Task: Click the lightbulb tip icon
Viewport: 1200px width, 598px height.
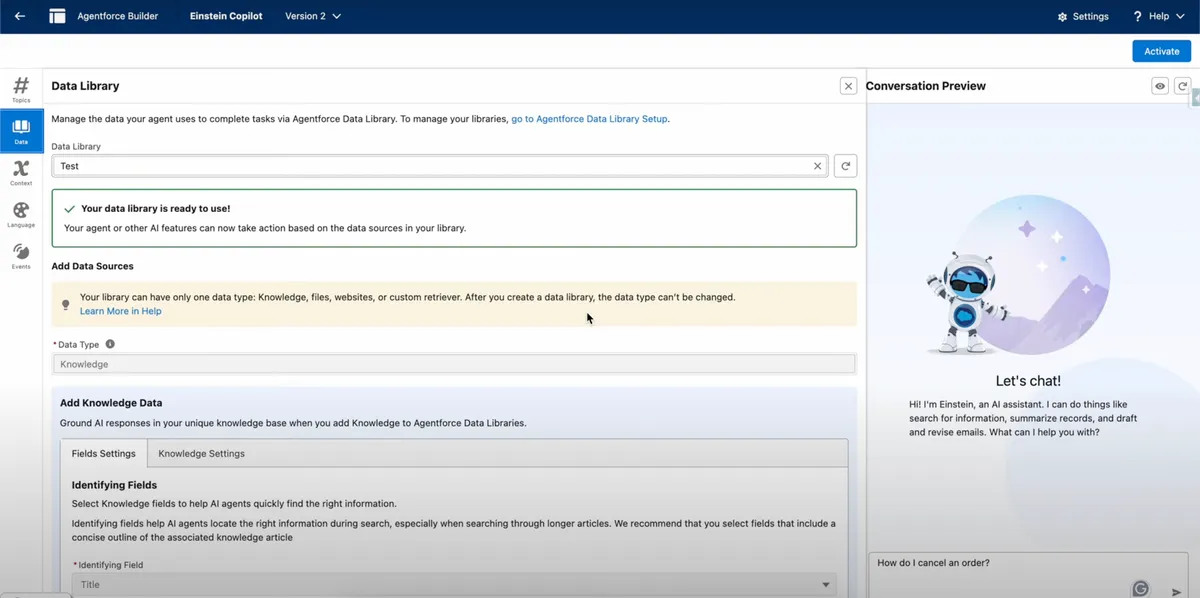Action: pos(66,304)
